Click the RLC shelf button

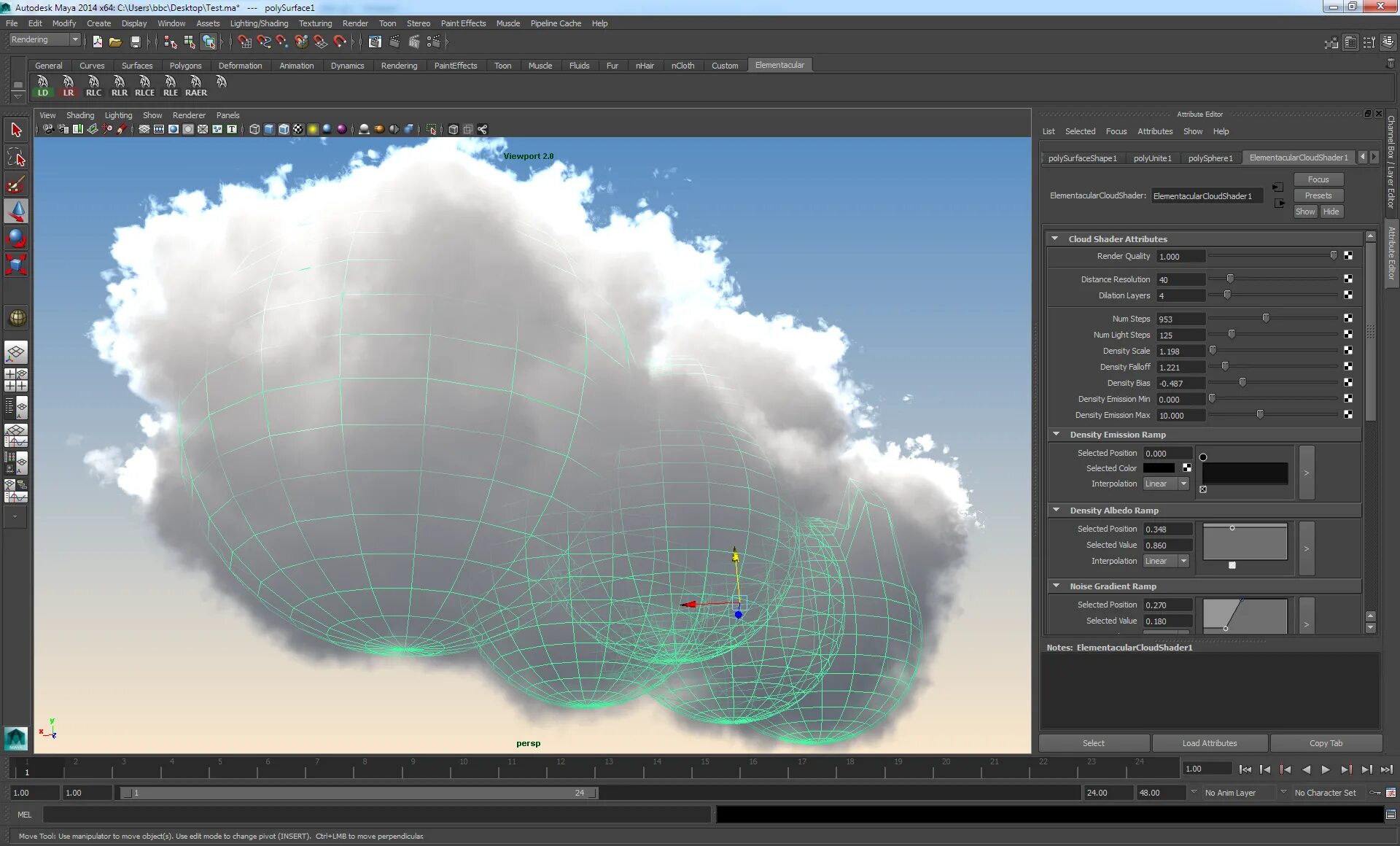tap(93, 86)
